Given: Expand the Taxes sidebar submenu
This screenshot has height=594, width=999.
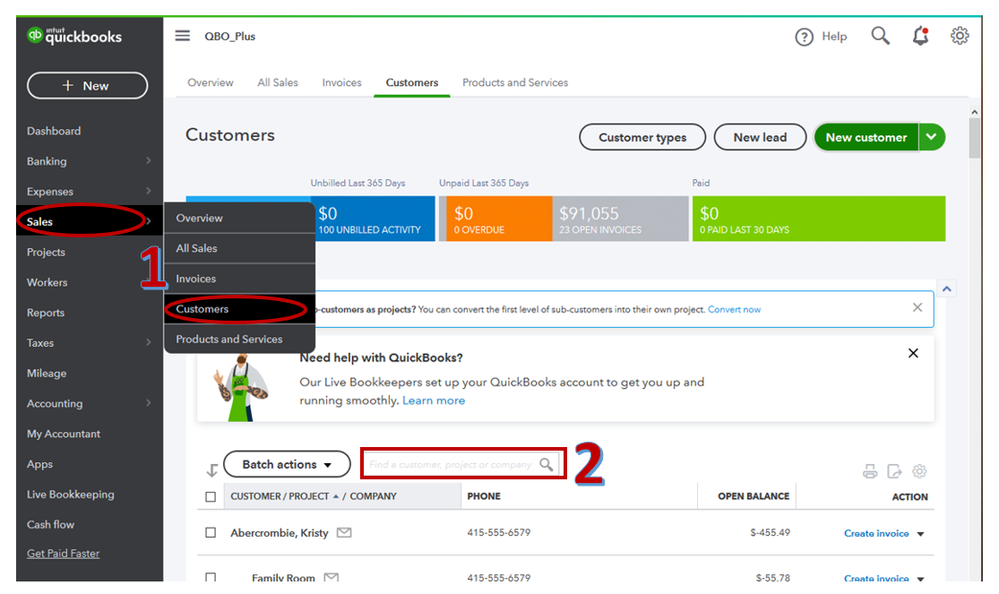Looking at the screenshot, I should pos(148,342).
